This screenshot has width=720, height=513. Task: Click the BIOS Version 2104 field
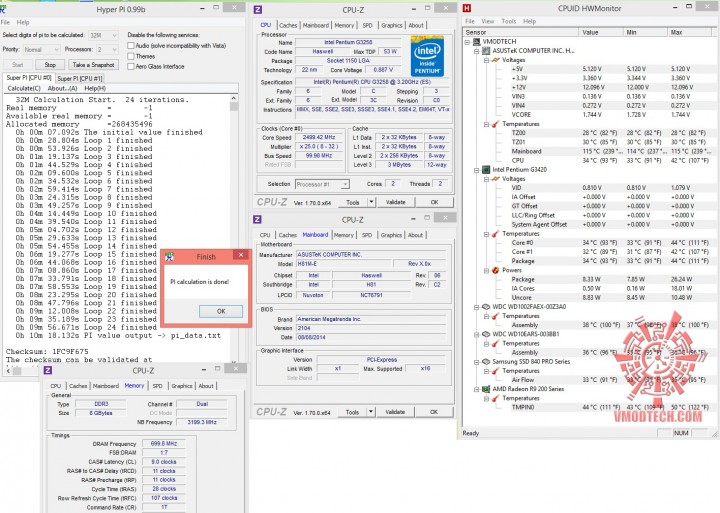point(371,328)
